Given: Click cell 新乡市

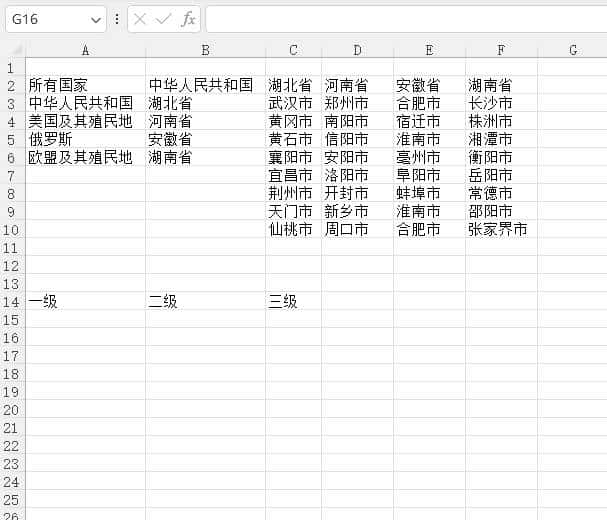Looking at the screenshot, I should coord(357,211).
